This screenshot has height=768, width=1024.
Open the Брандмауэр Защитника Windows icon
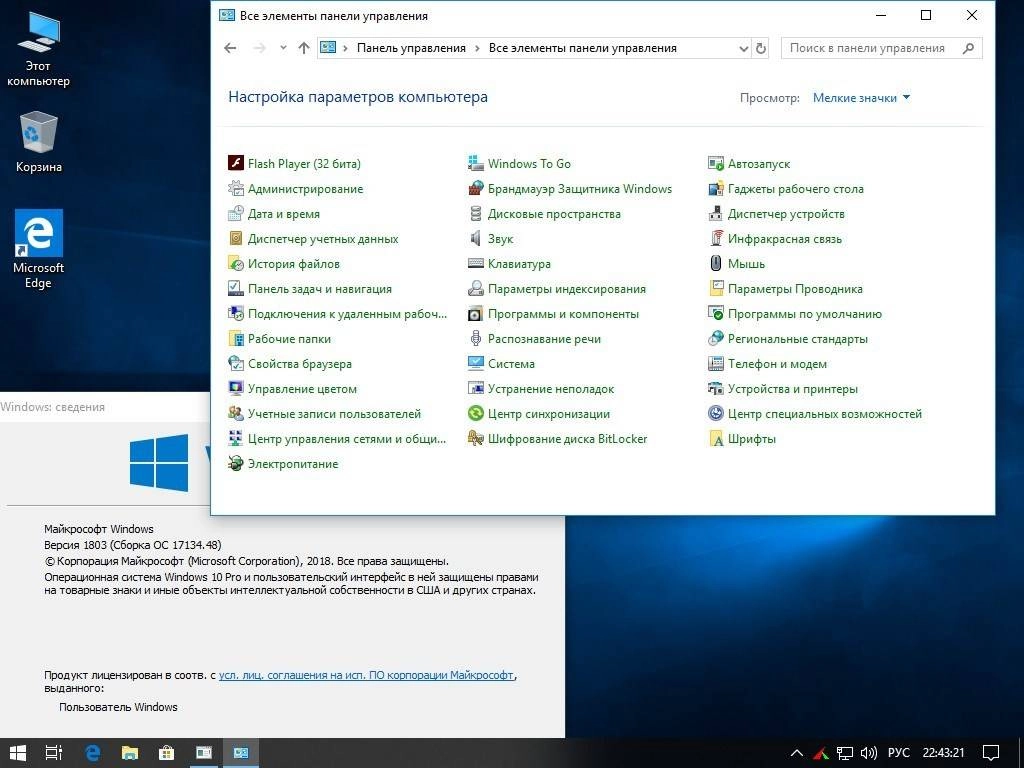point(476,189)
